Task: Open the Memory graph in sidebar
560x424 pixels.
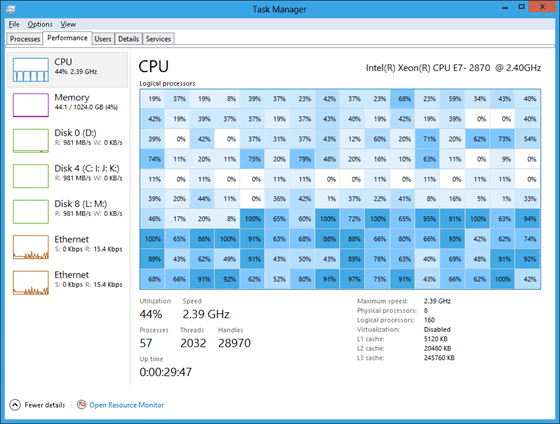Action: (31, 105)
